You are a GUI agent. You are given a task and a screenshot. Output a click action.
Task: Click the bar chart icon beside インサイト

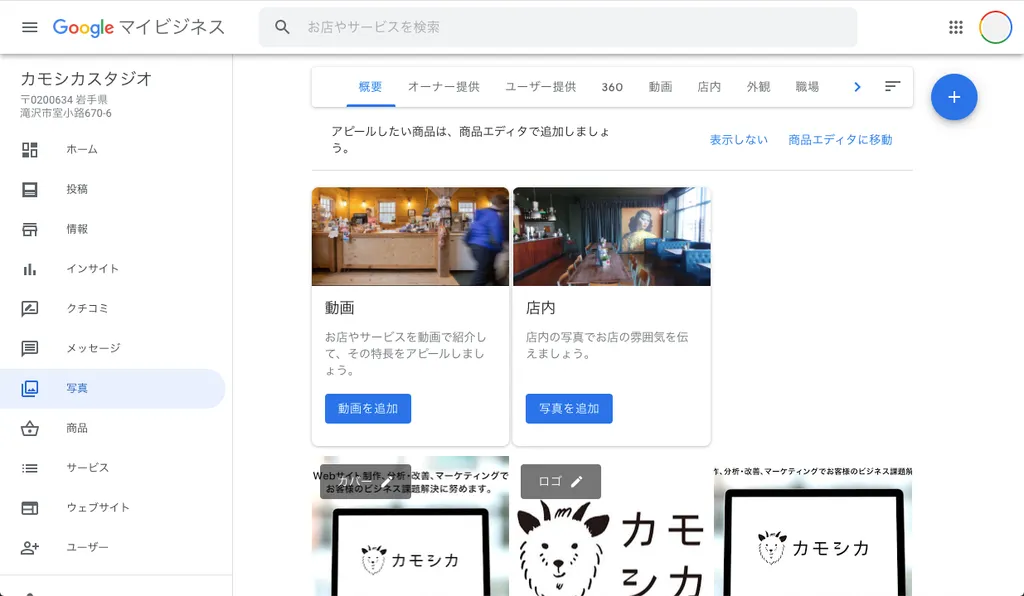pyautogui.click(x=29, y=269)
